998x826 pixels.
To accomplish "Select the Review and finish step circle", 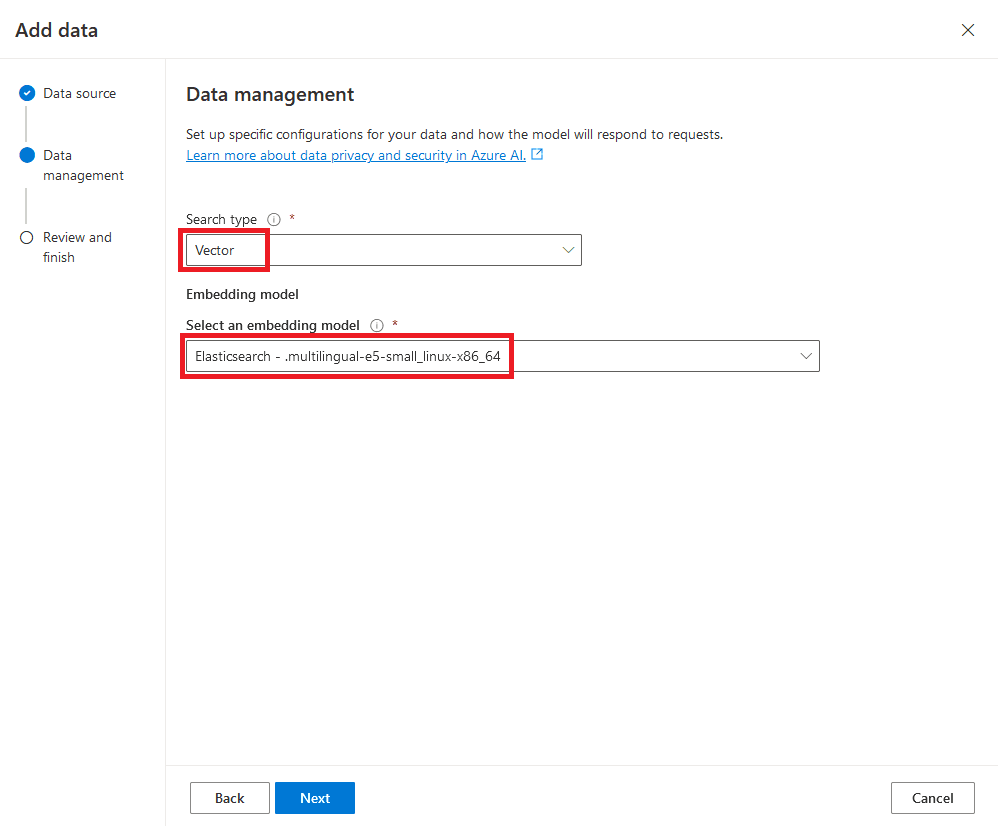I will click(x=27, y=237).
